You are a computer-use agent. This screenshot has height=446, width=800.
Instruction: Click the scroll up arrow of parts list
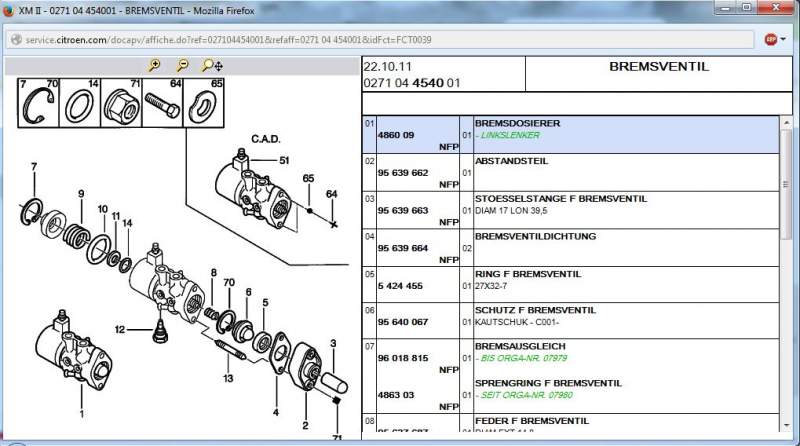(786, 123)
